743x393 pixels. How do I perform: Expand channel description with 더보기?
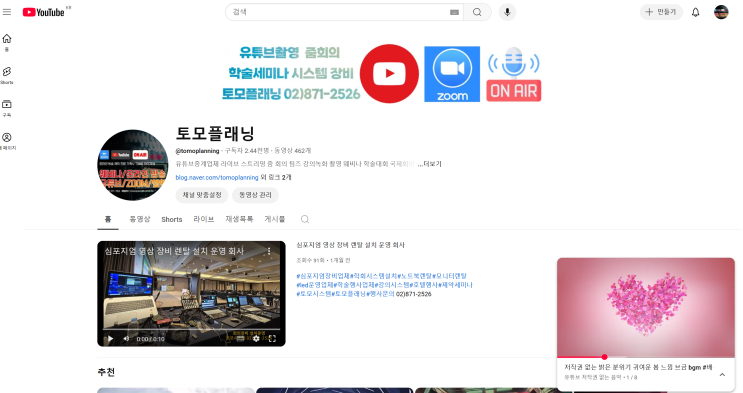tap(429, 164)
